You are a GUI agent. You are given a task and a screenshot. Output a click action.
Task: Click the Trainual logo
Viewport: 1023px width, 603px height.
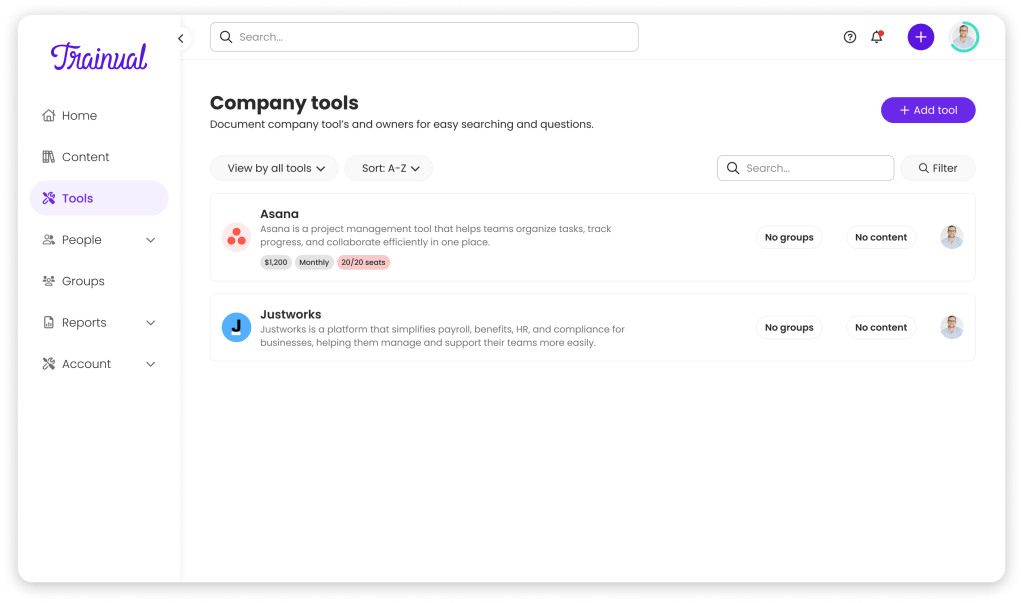tap(99, 57)
